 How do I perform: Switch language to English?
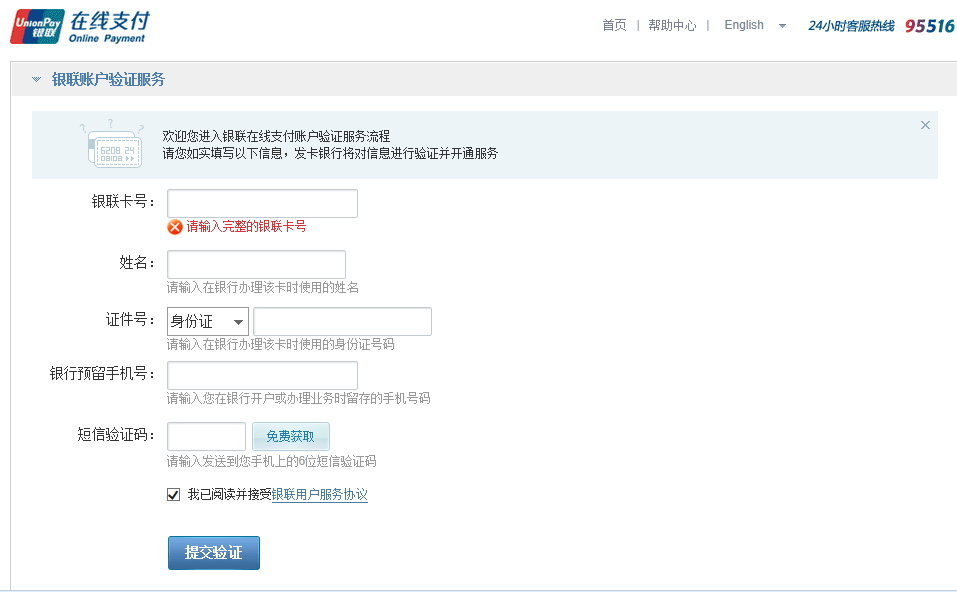pyautogui.click(x=743, y=25)
